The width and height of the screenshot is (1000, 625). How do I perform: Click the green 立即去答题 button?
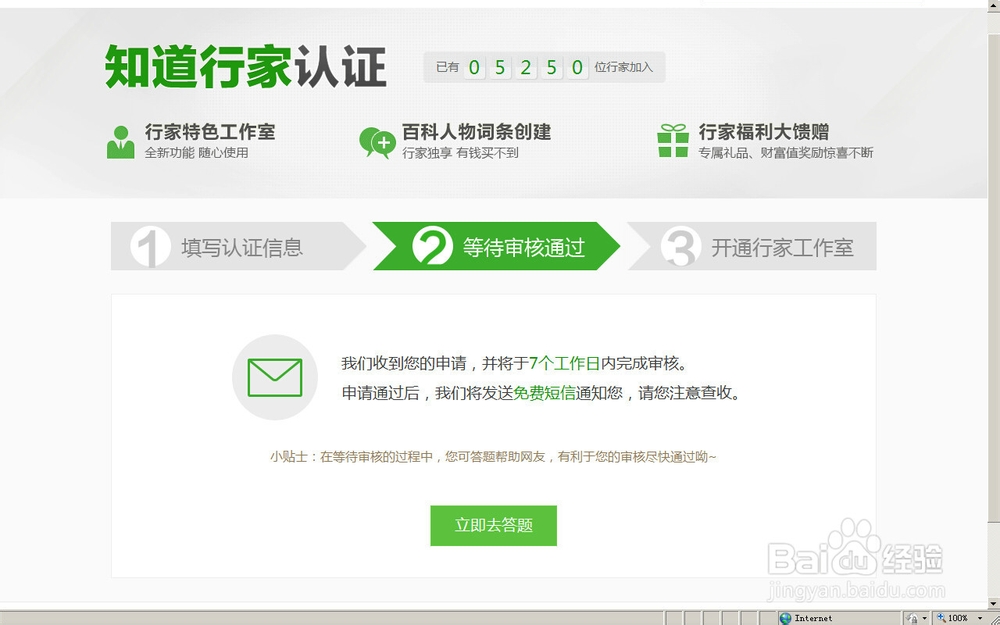tap(493, 526)
